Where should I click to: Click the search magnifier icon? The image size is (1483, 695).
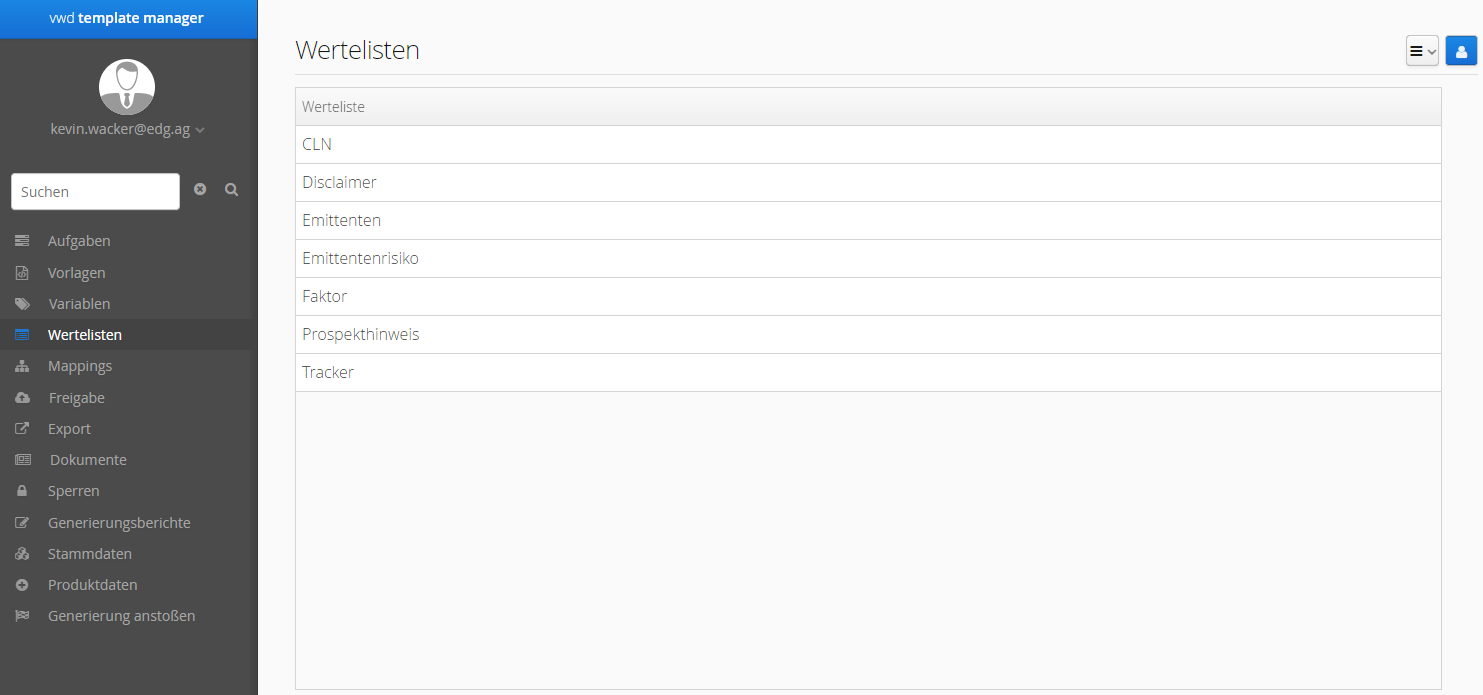coord(231,189)
